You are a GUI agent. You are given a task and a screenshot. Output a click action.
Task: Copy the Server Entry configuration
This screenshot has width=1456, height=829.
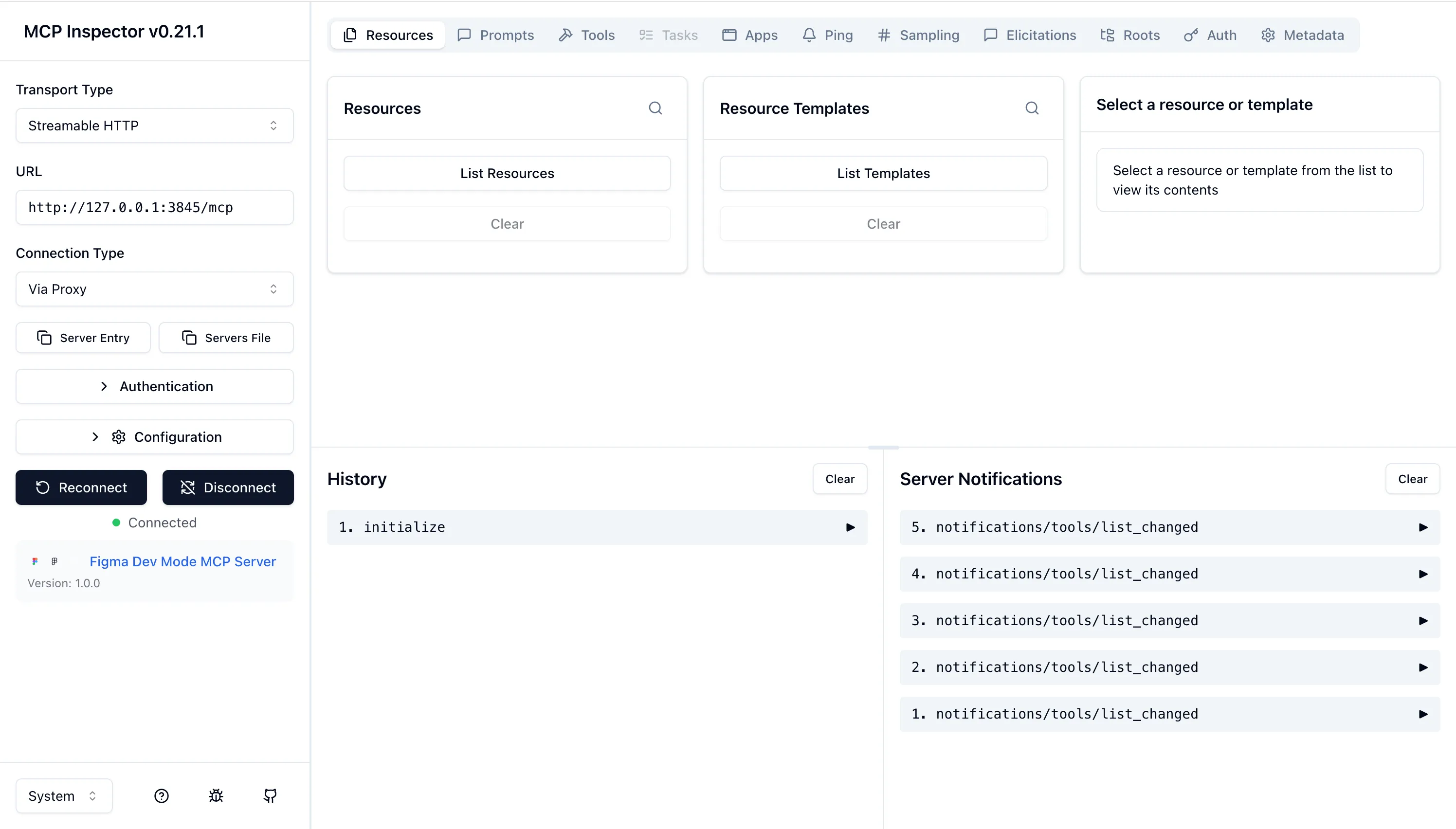[83, 338]
